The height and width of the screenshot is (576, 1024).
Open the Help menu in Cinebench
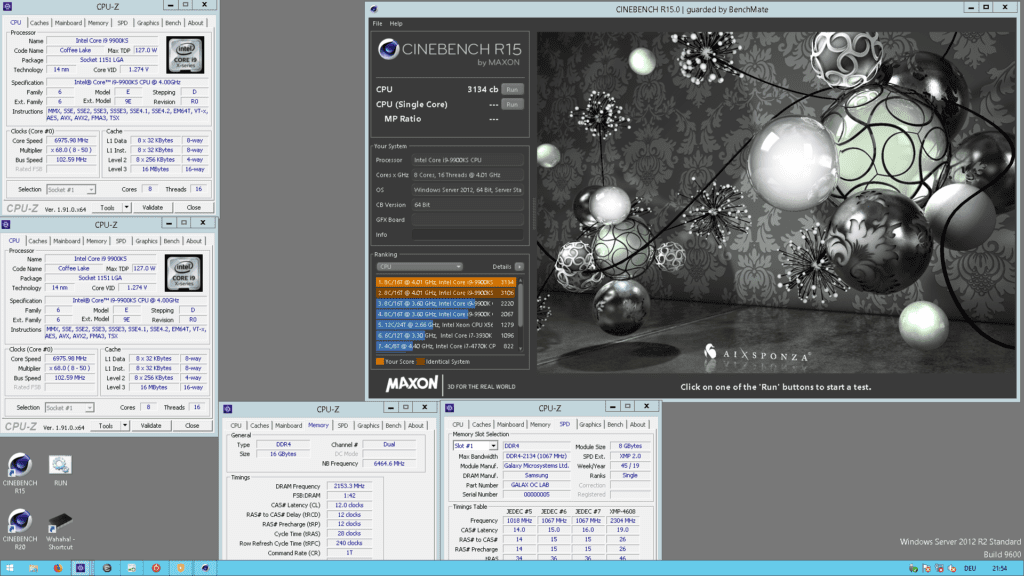tap(396, 24)
